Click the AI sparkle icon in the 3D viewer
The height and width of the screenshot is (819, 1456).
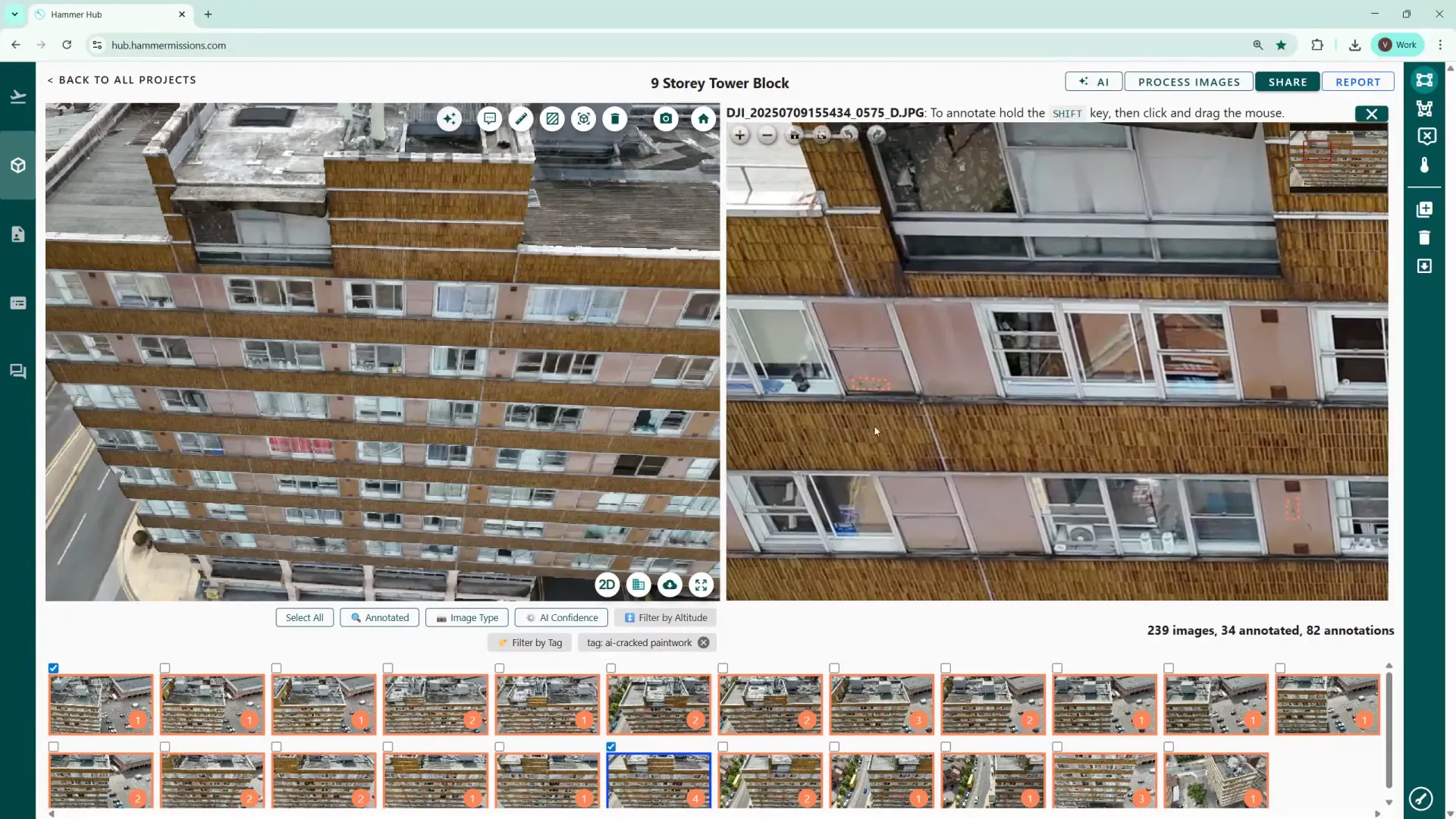tap(450, 119)
